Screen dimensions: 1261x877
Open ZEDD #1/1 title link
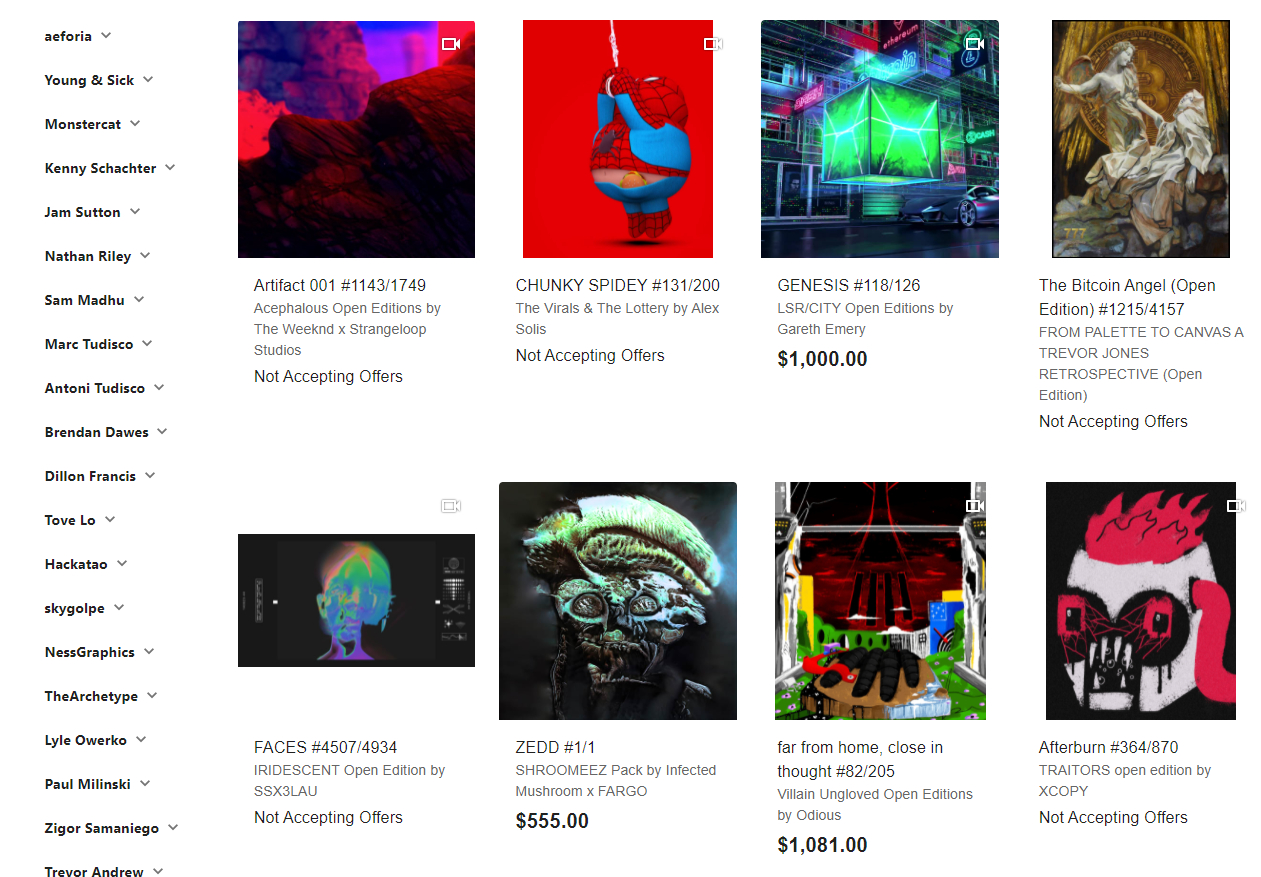click(x=555, y=747)
